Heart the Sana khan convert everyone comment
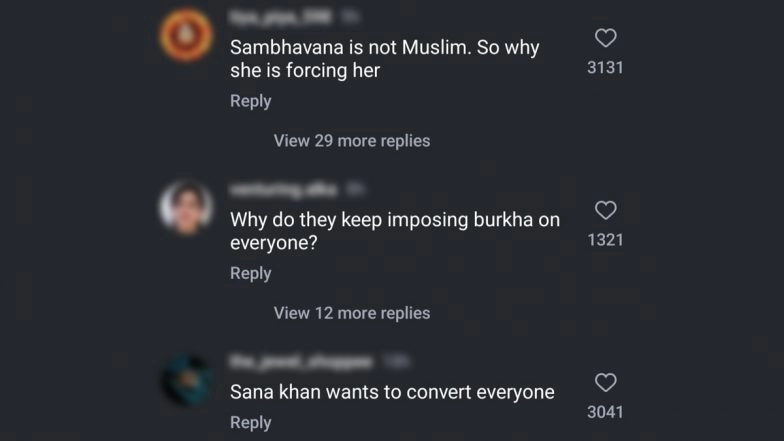 pyautogui.click(x=605, y=383)
